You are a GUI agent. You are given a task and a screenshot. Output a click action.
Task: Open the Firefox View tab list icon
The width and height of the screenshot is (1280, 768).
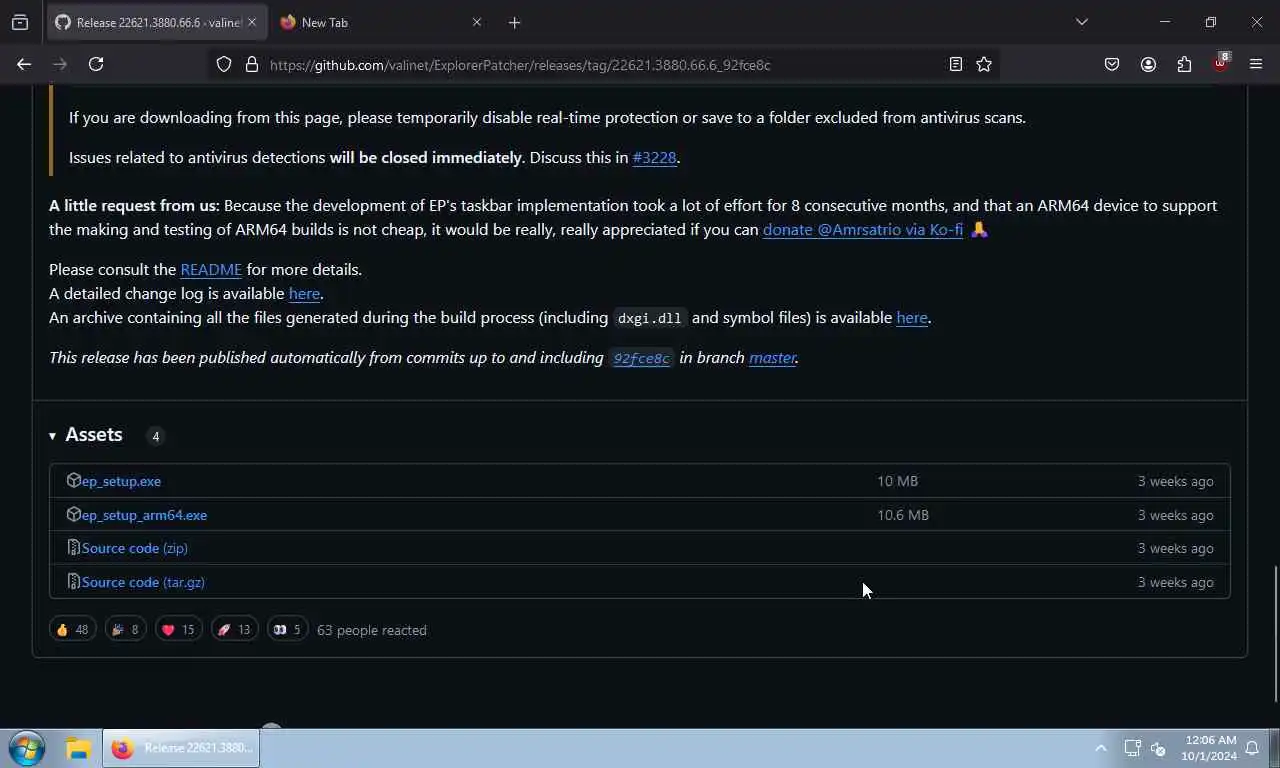tap(20, 22)
